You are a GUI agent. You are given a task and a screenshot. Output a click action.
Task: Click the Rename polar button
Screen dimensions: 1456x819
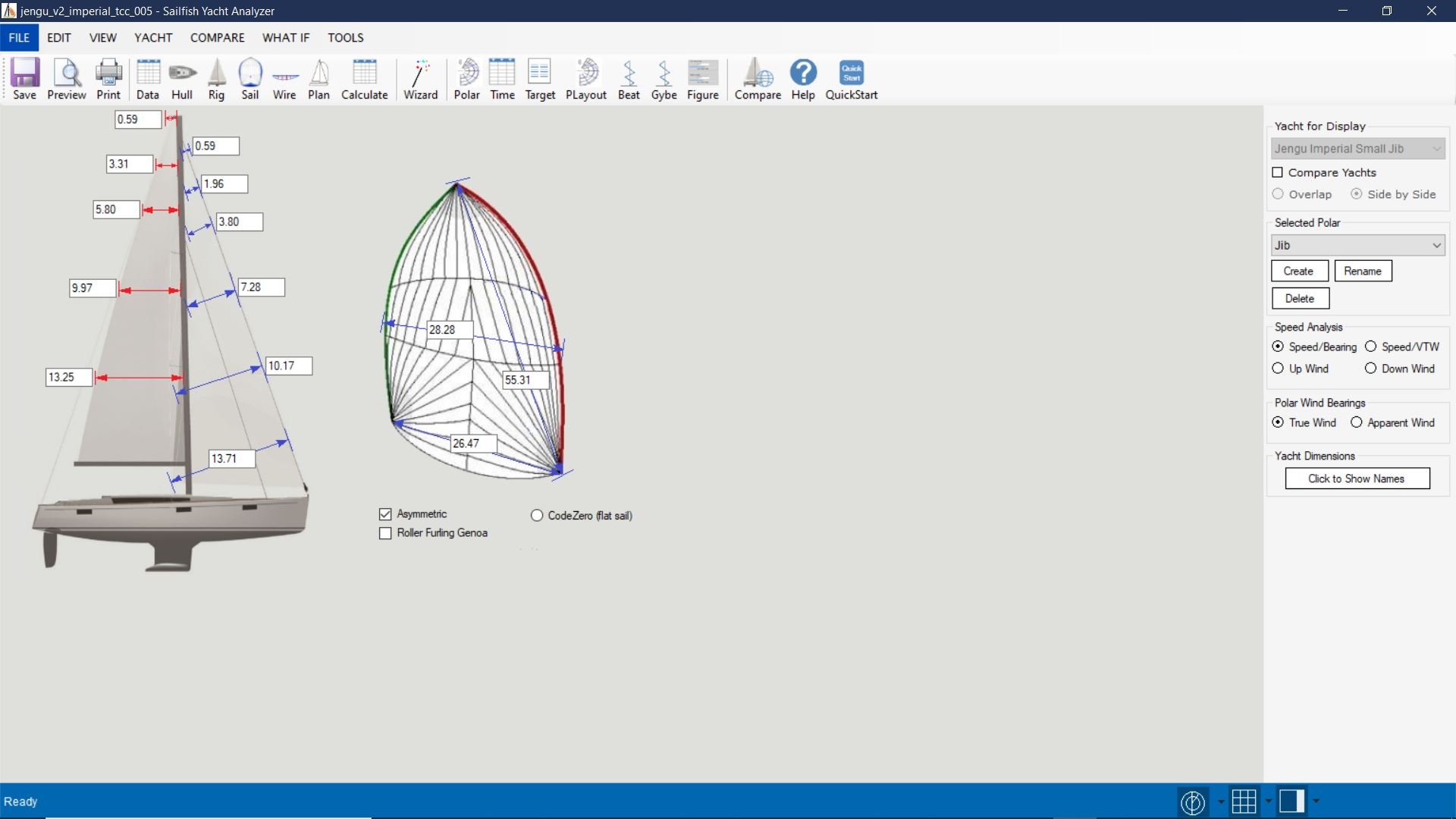pyautogui.click(x=1363, y=271)
